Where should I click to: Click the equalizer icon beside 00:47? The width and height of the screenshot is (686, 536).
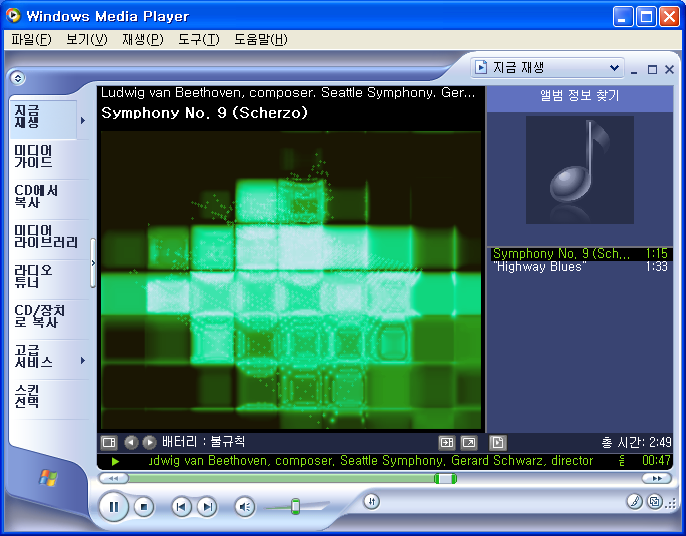pyautogui.click(x=623, y=461)
